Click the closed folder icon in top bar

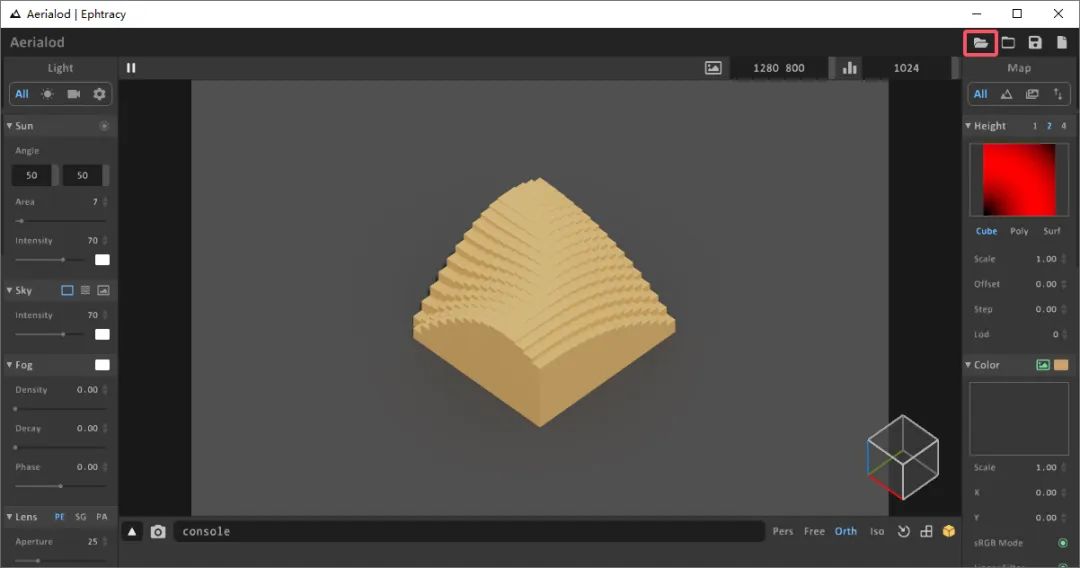pyautogui.click(x=1008, y=43)
